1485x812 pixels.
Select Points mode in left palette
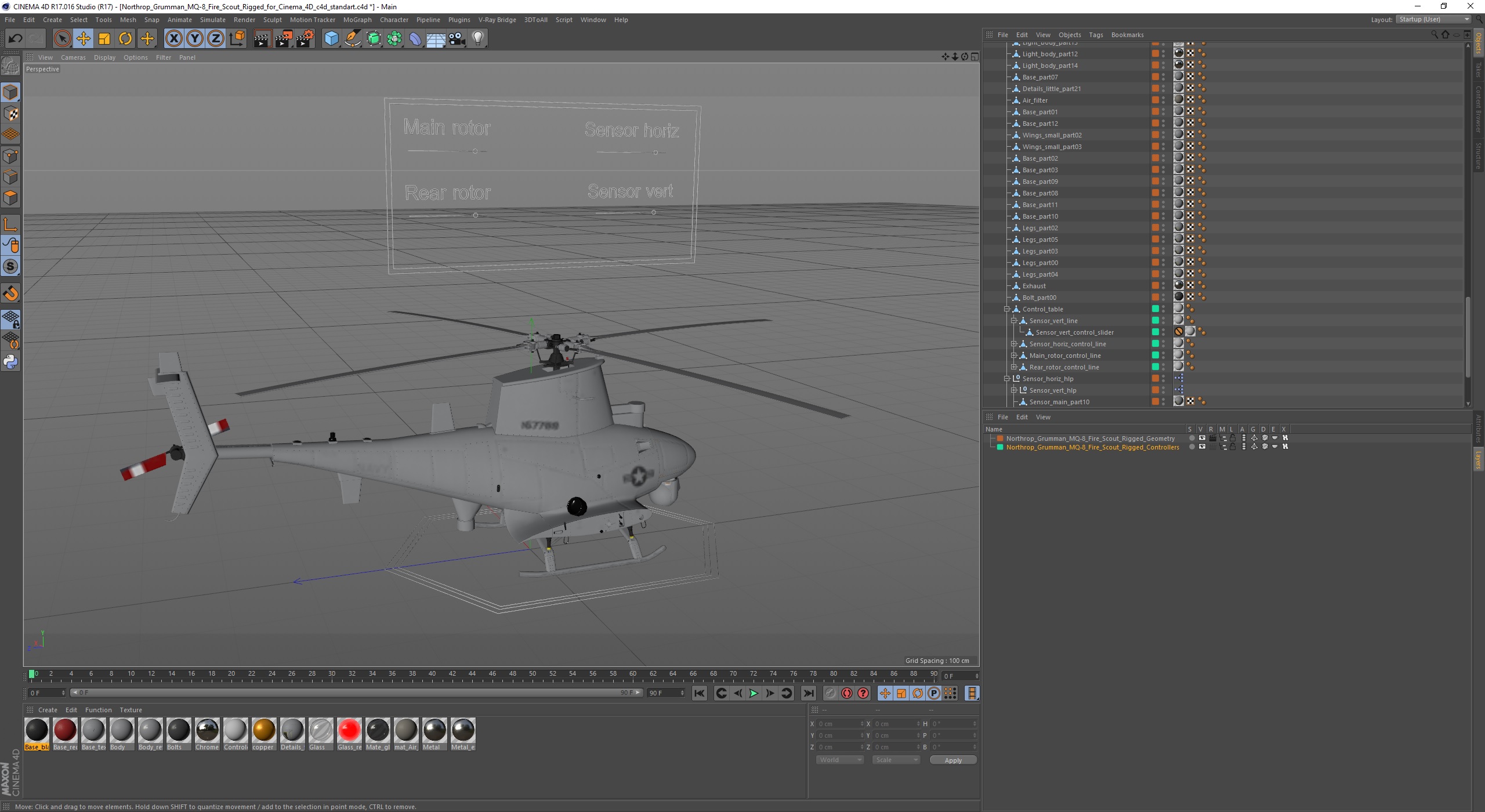(10, 156)
